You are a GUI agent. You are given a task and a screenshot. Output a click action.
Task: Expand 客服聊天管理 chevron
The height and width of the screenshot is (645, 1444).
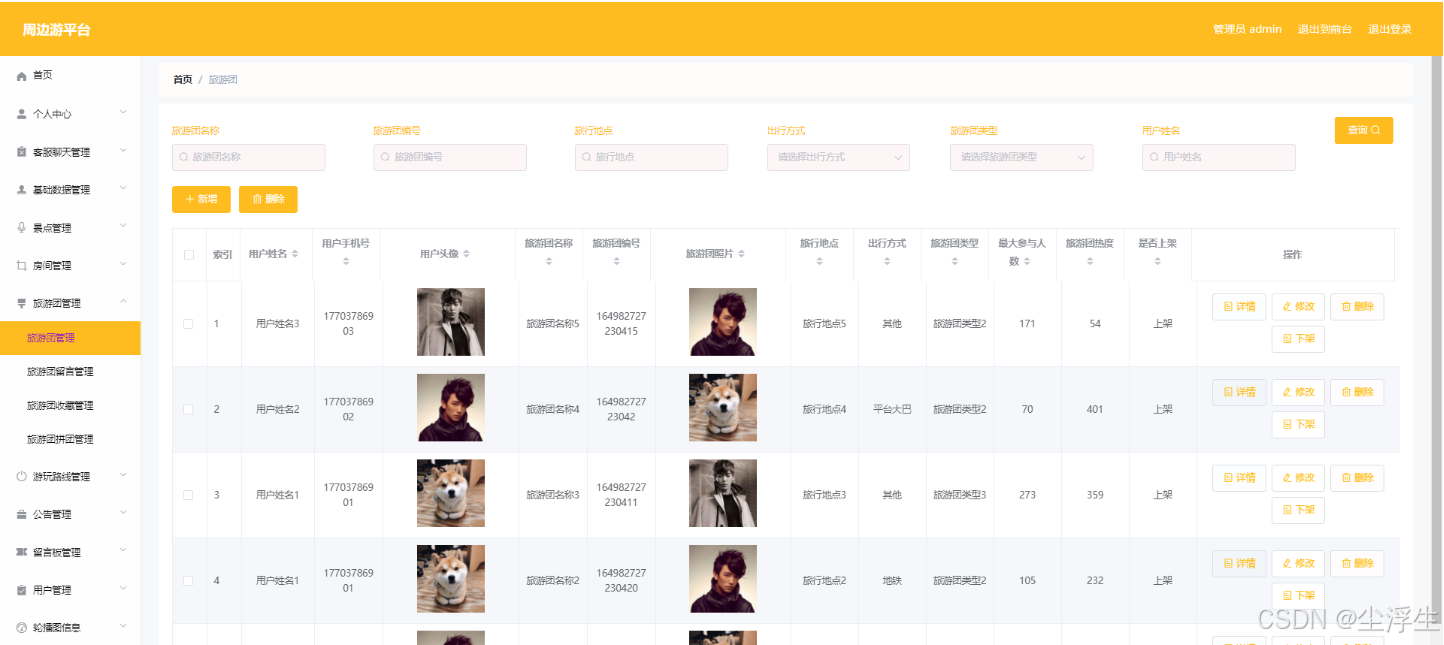123,151
